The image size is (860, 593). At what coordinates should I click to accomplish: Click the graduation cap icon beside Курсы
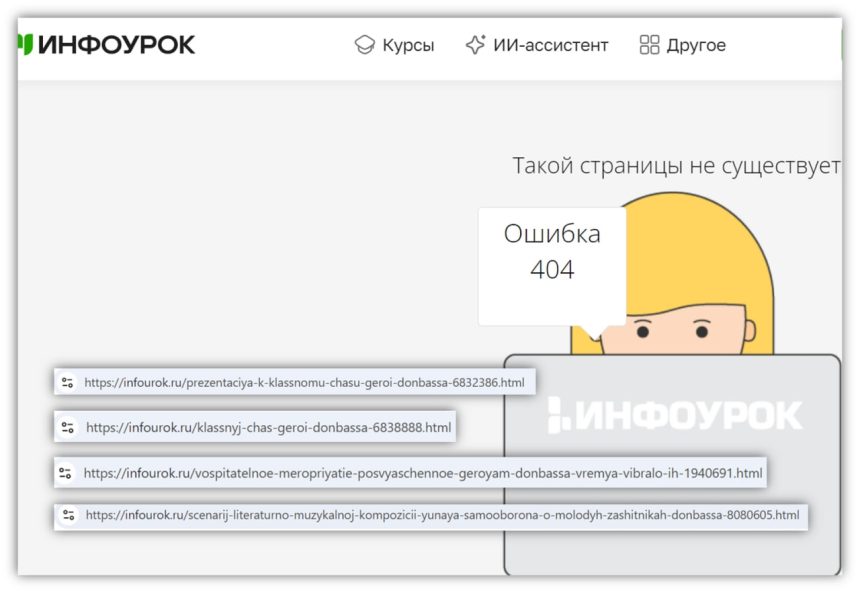[x=364, y=44]
